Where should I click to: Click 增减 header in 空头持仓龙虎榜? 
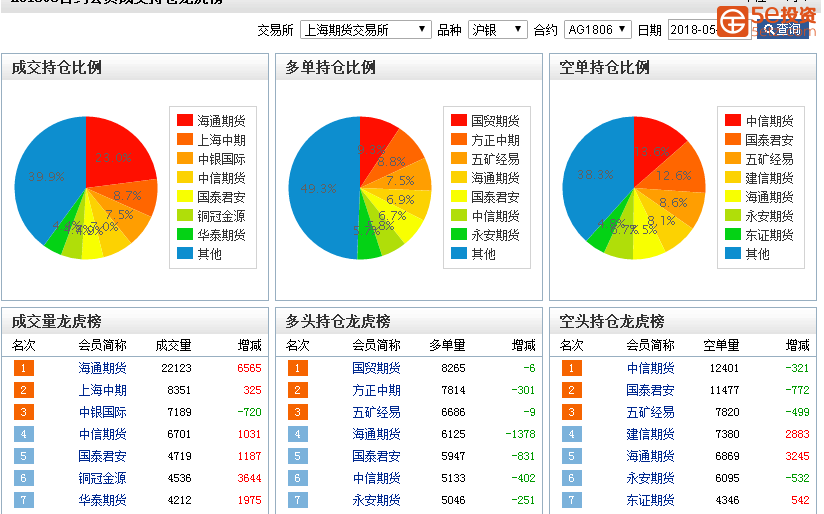[x=797, y=345]
